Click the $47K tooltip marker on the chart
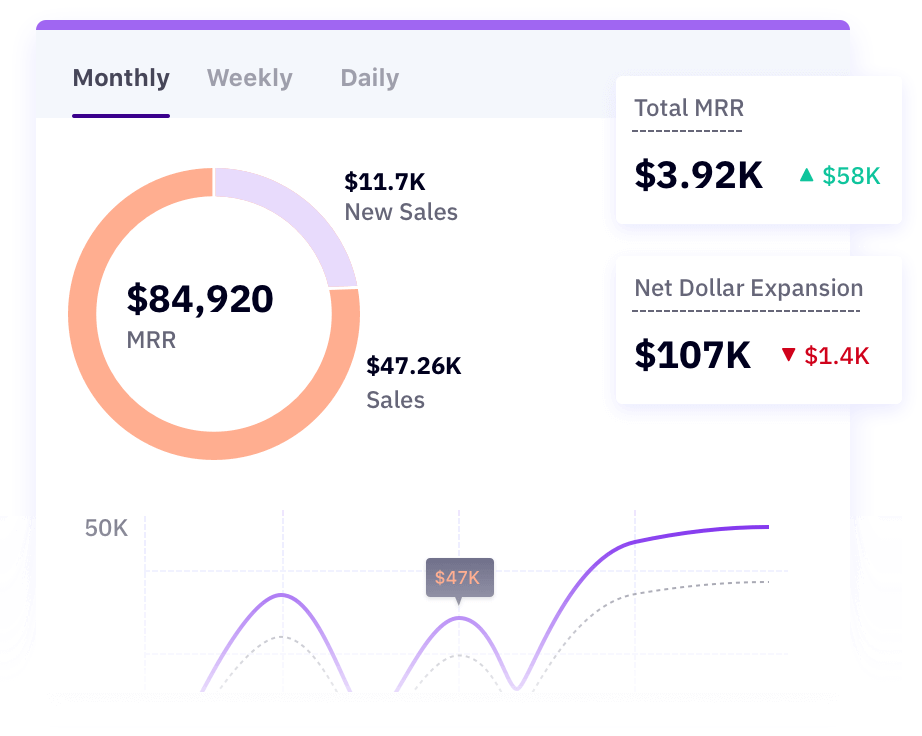The height and width of the screenshot is (736, 922). [459, 577]
